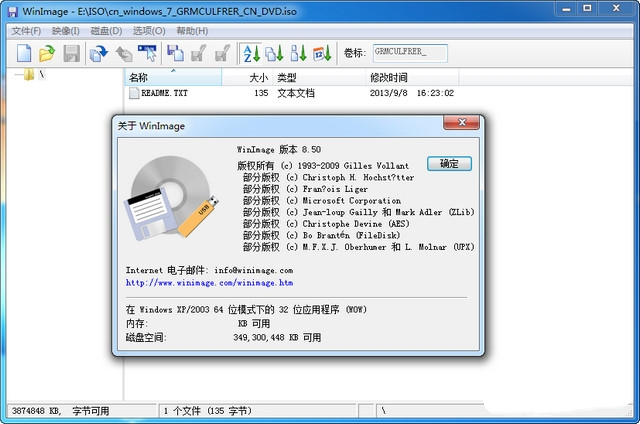Click the README.TXT file icon
The height and width of the screenshot is (424, 640).
pyautogui.click(x=134, y=93)
